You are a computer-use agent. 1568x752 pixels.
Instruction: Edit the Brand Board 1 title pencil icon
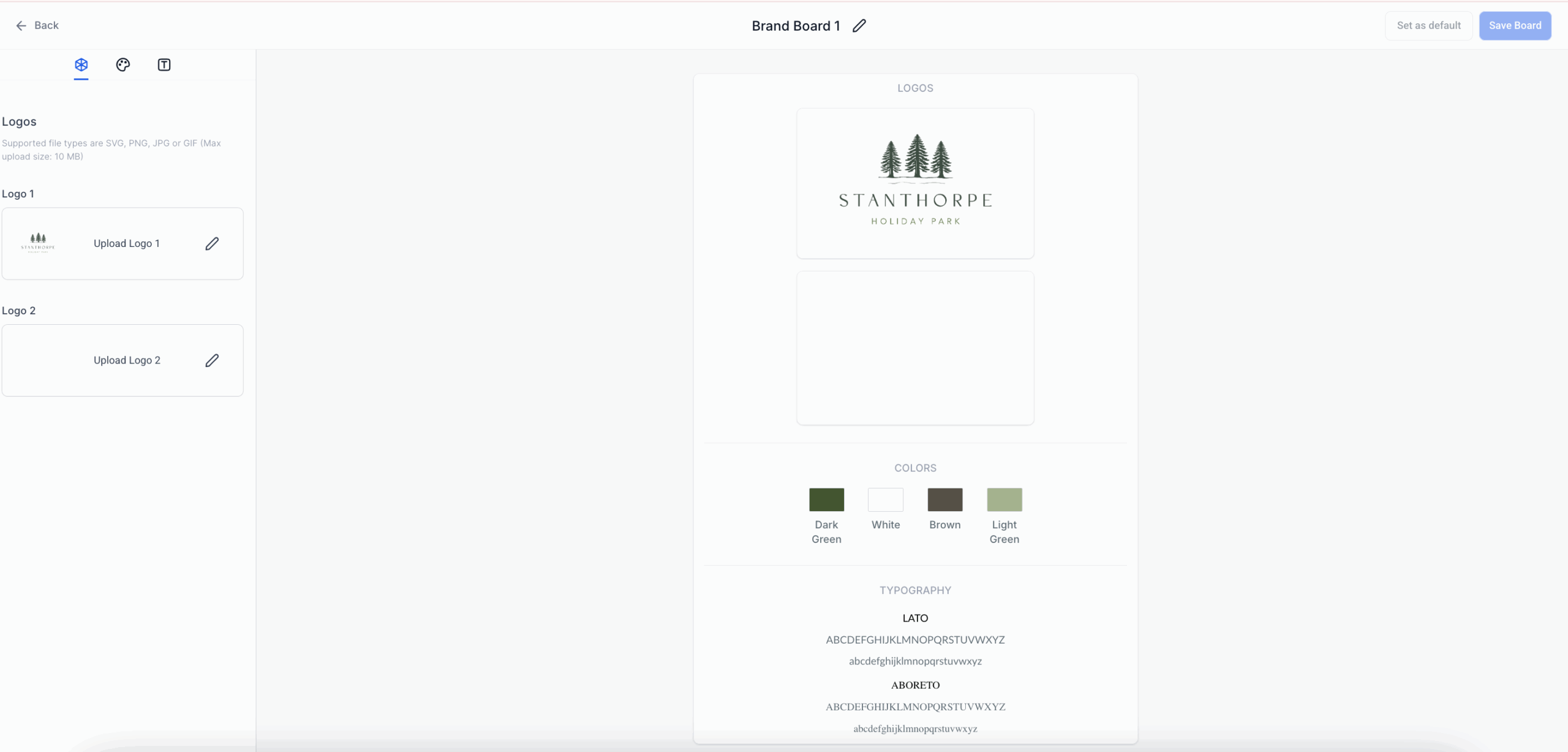[859, 26]
